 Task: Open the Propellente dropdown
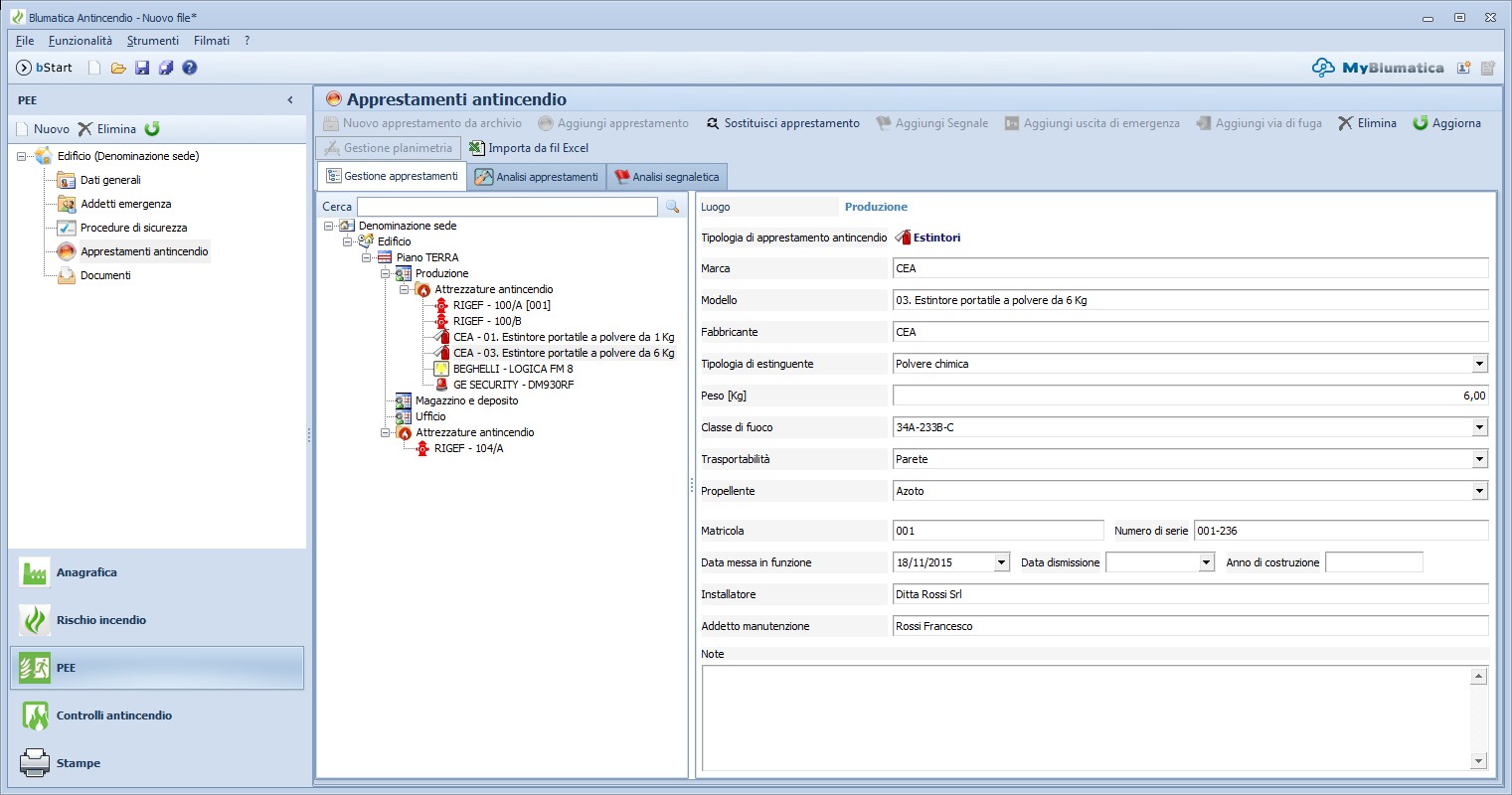point(1479,491)
